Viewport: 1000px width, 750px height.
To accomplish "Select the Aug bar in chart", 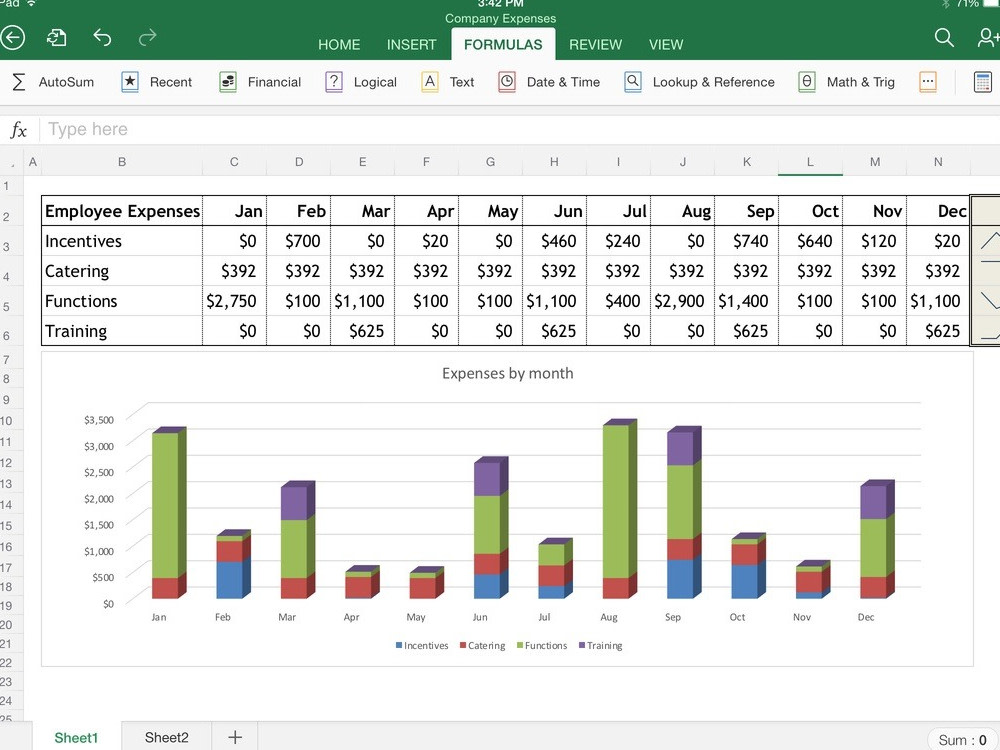I will click(x=619, y=509).
